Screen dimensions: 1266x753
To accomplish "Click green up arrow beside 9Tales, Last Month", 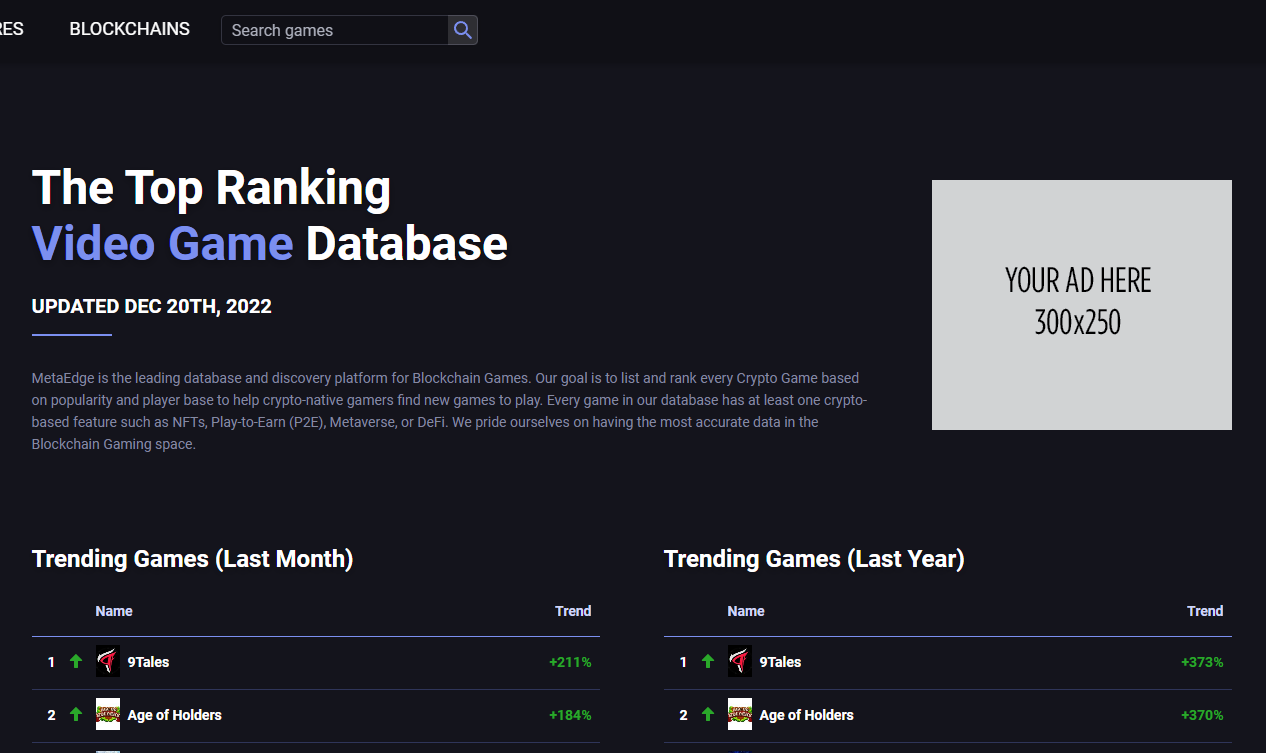I will tap(76, 662).
